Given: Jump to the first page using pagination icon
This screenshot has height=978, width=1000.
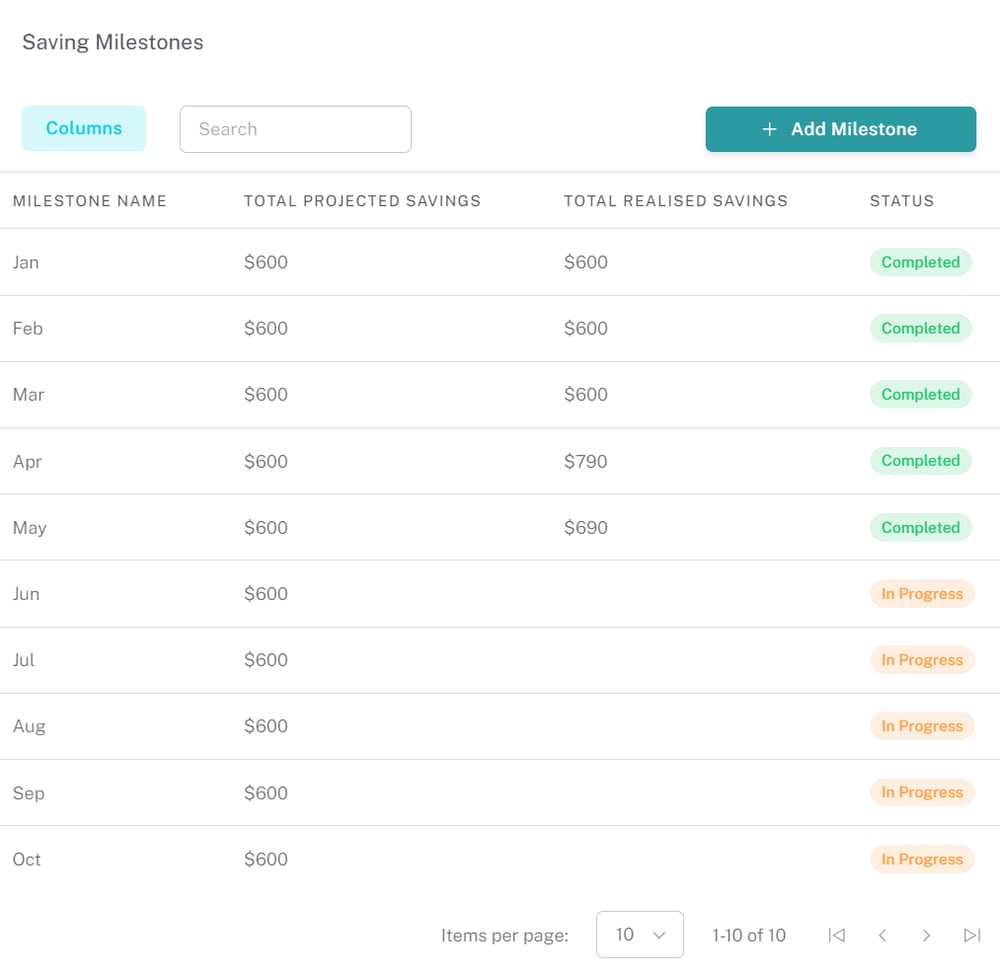Looking at the screenshot, I should coord(837,935).
